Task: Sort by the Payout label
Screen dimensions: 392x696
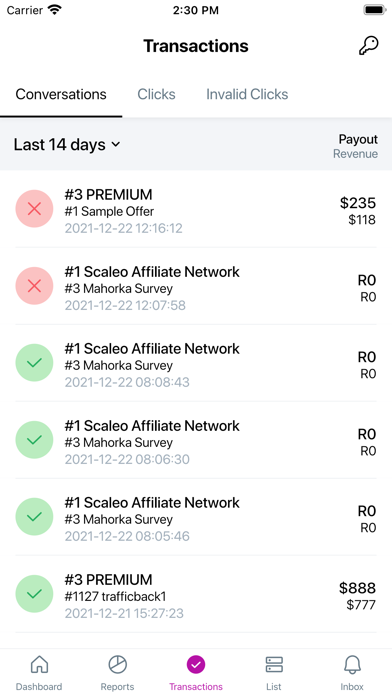Action: (358, 139)
